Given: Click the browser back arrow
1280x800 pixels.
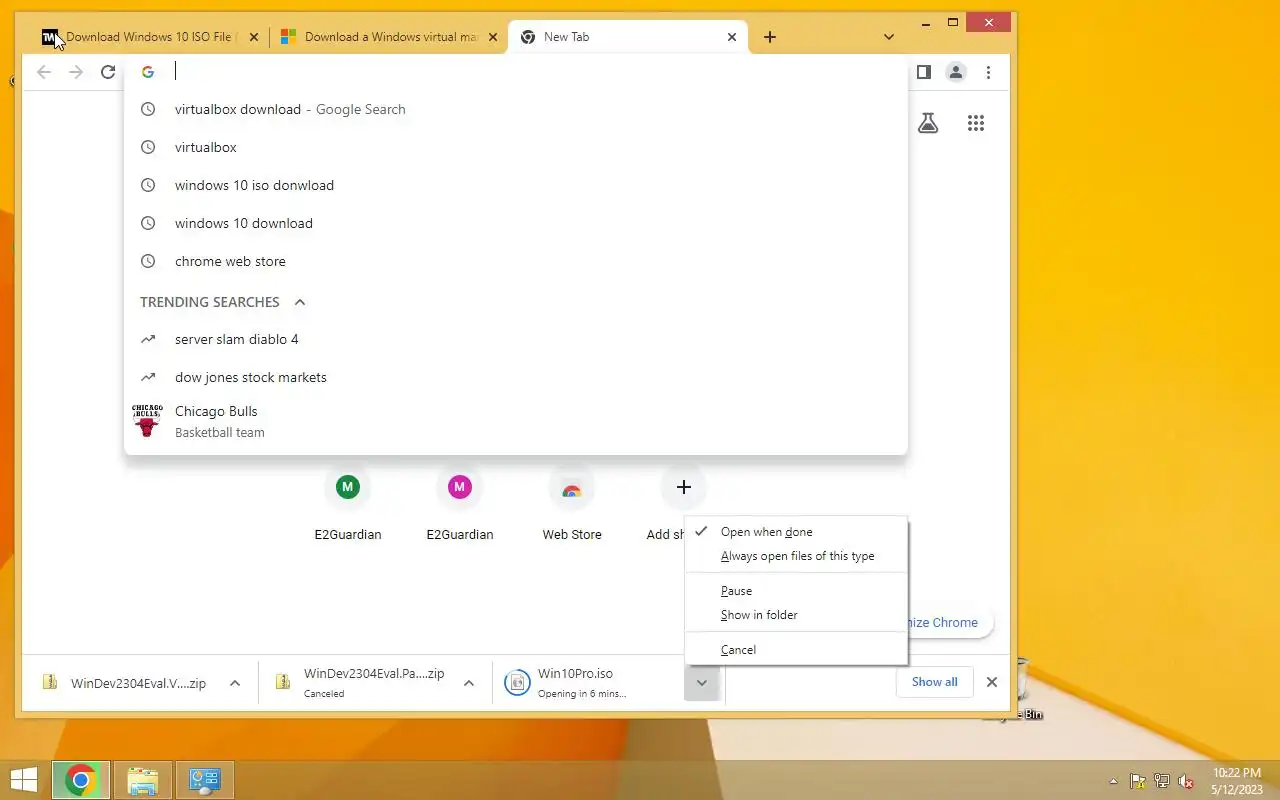Looking at the screenshot, I should tap(44, 72).
